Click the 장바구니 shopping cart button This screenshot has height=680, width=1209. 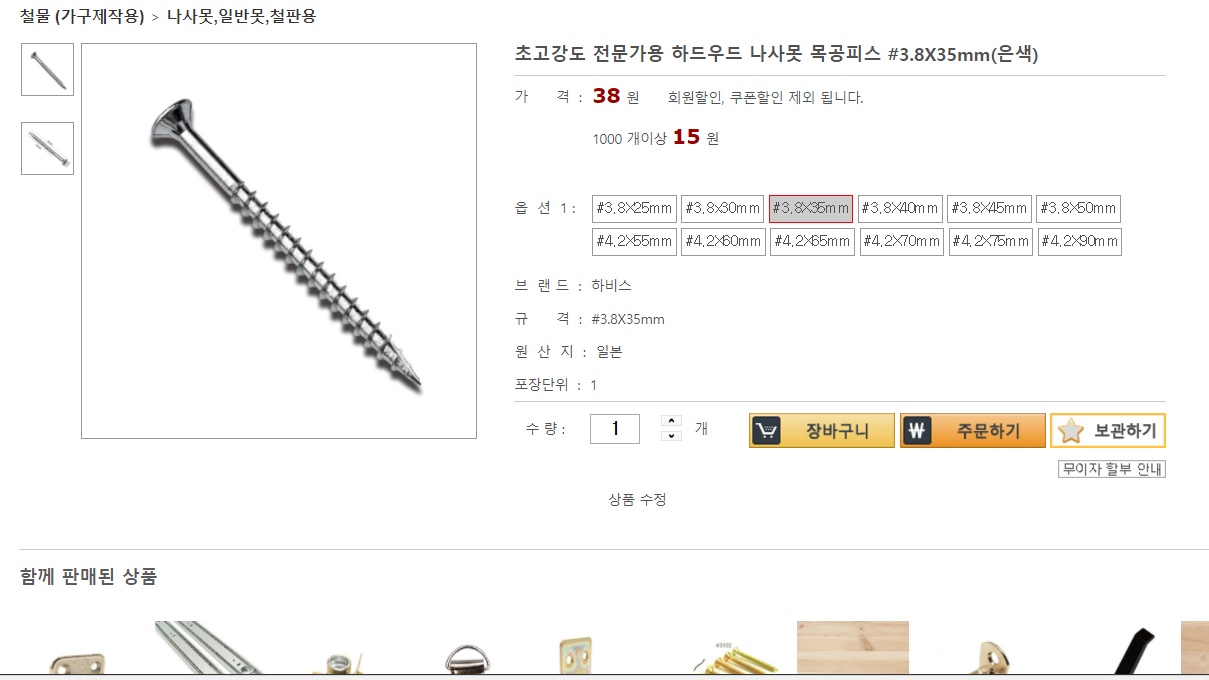(x=821, y=431)
